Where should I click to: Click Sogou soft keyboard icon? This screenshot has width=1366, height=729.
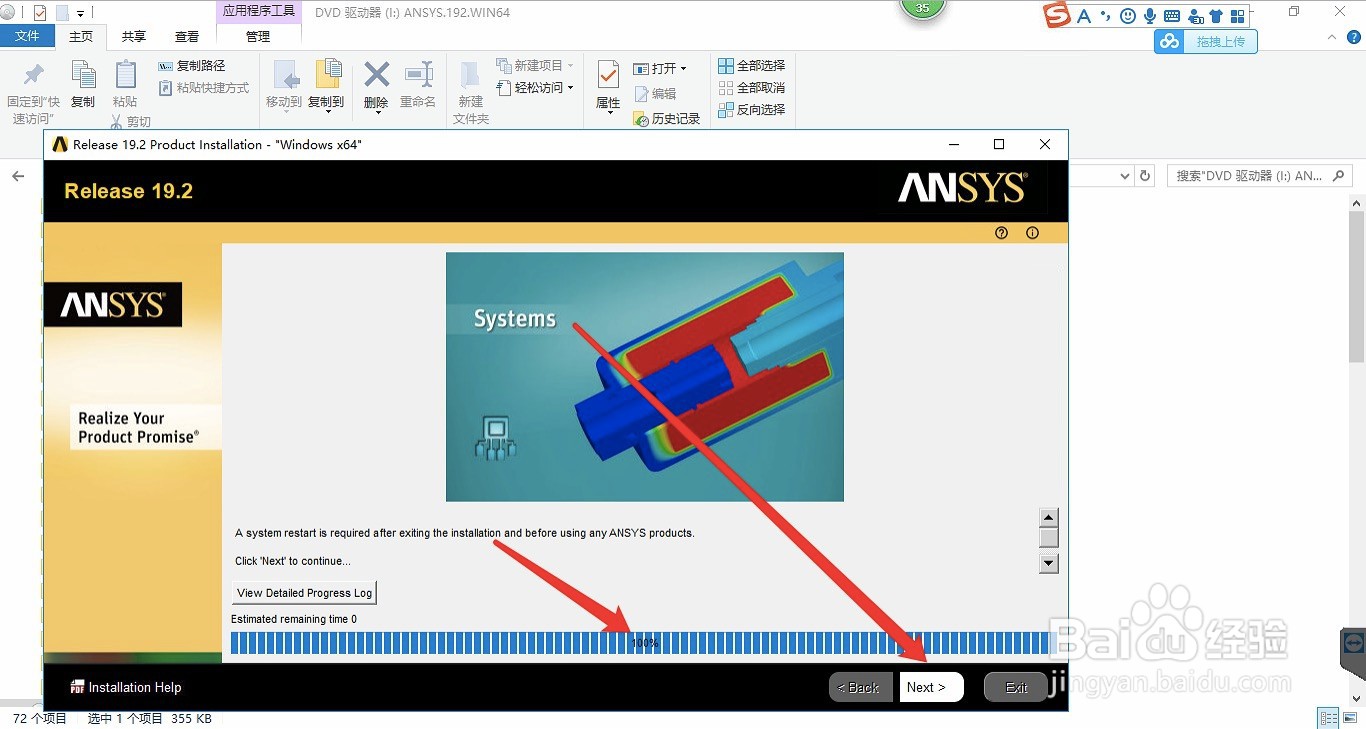(1172, 16)
